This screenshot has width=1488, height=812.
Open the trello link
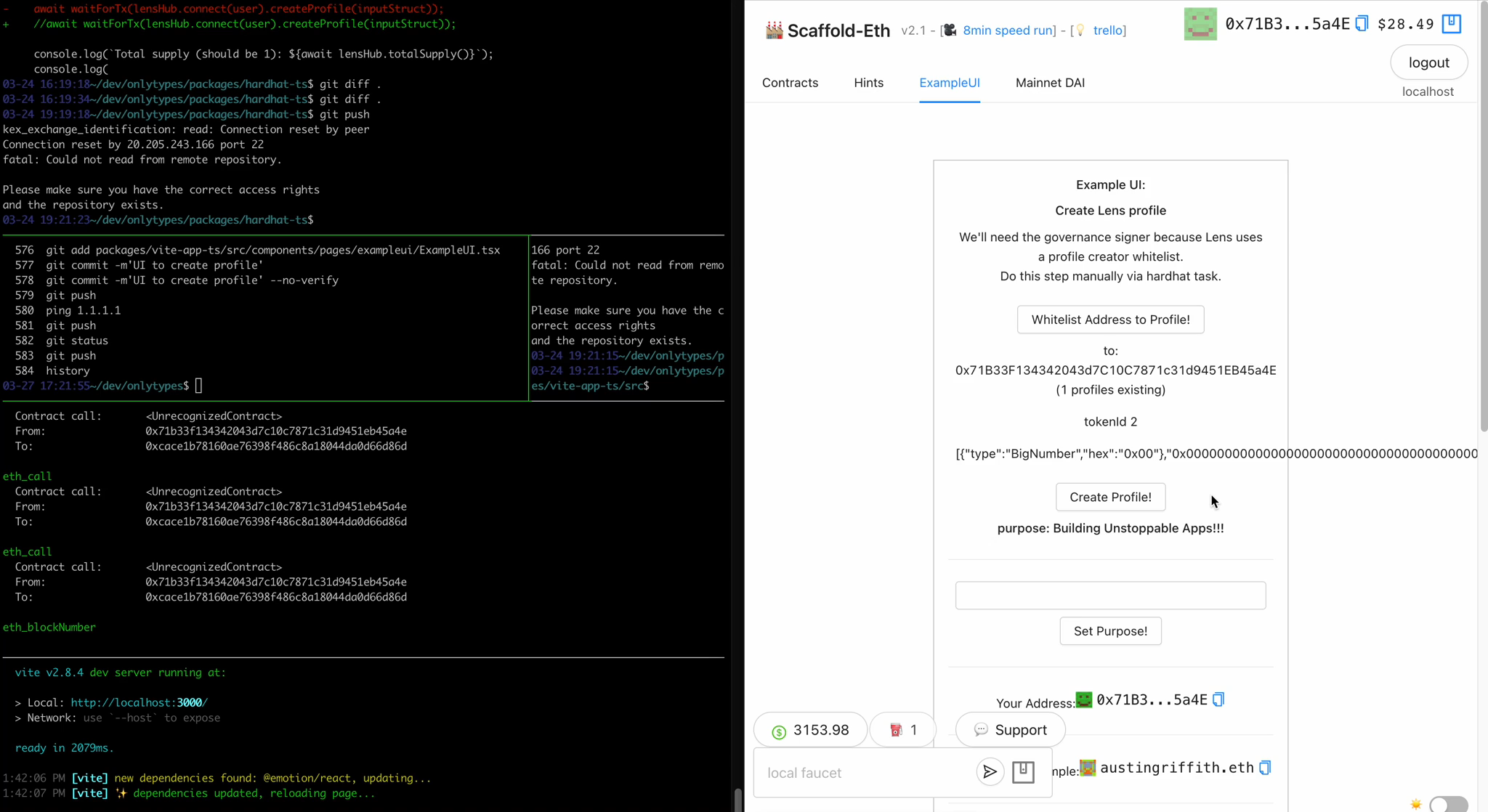tap(1107, 31)
